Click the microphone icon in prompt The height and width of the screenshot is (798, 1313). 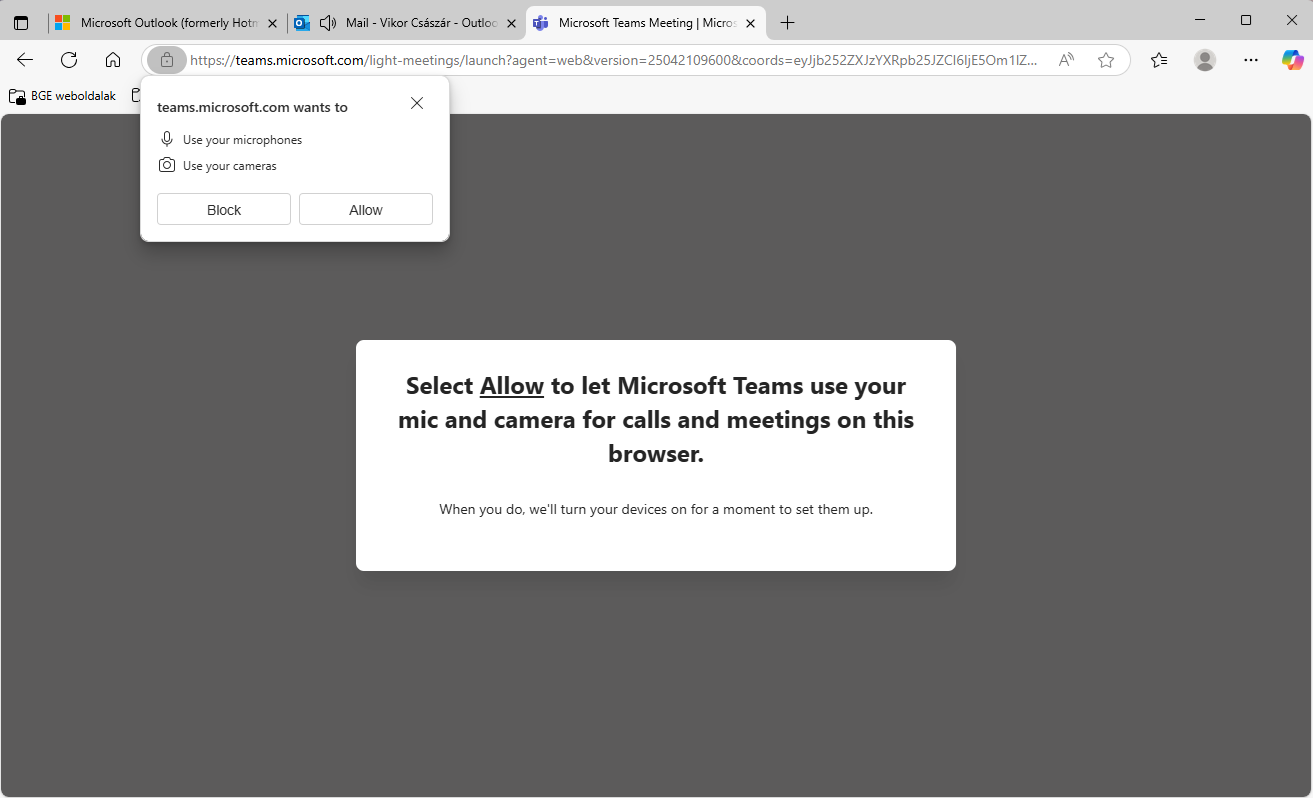(167, 139)
